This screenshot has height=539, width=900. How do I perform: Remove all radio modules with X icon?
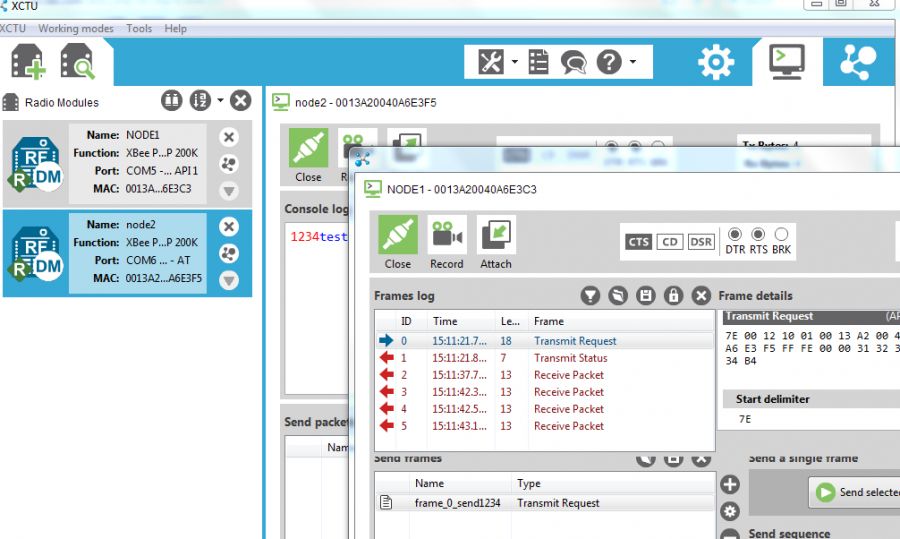(x=240, y=100)
